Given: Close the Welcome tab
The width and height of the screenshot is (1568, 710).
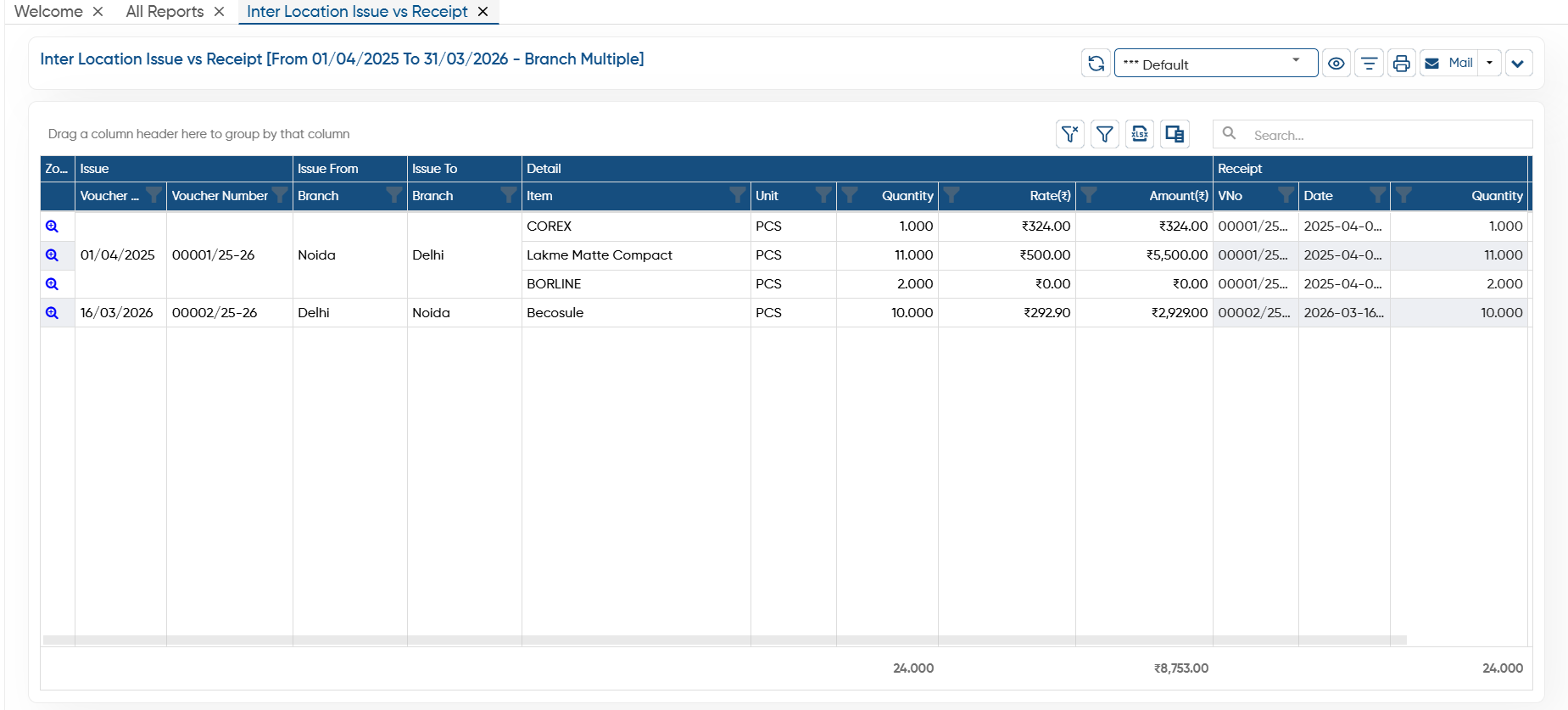Looking at the screenshot, I should (x=98, y=12).
